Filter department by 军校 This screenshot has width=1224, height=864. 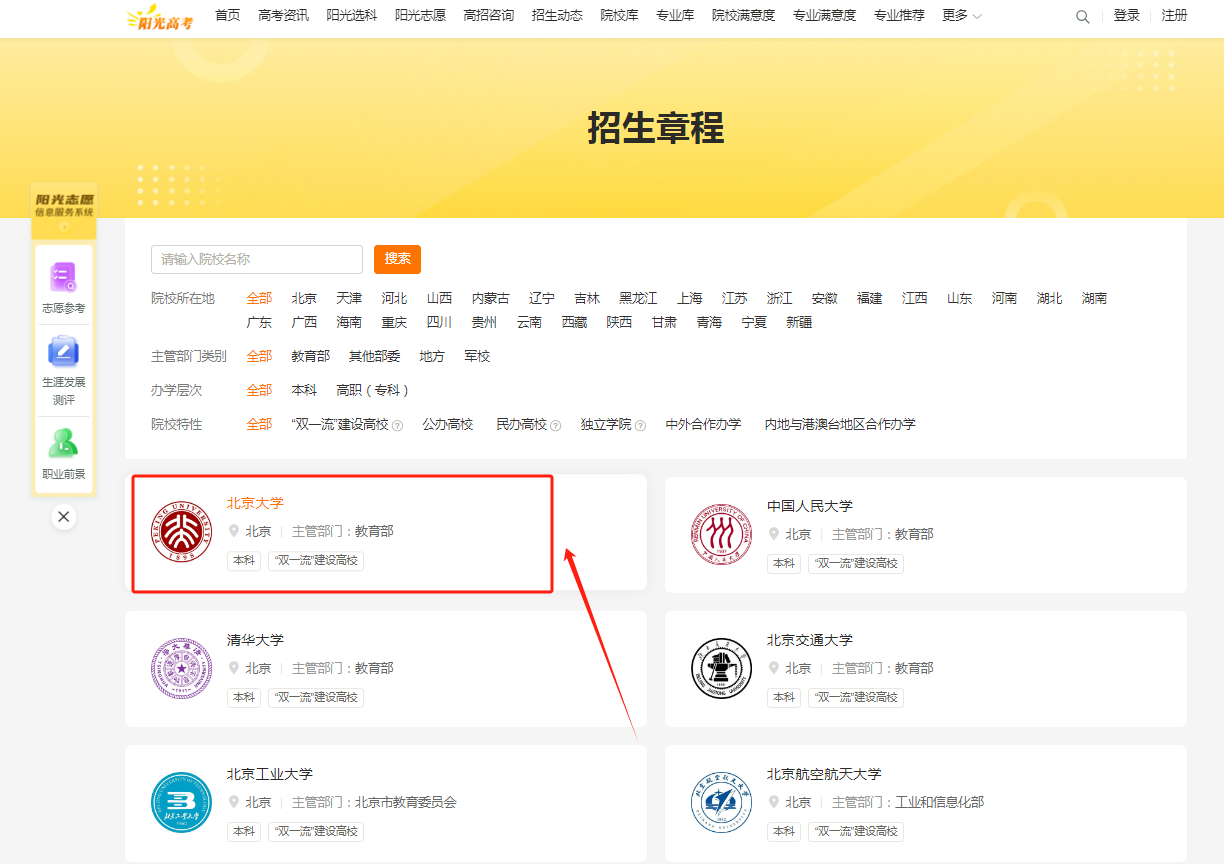(x=477, y=356)
